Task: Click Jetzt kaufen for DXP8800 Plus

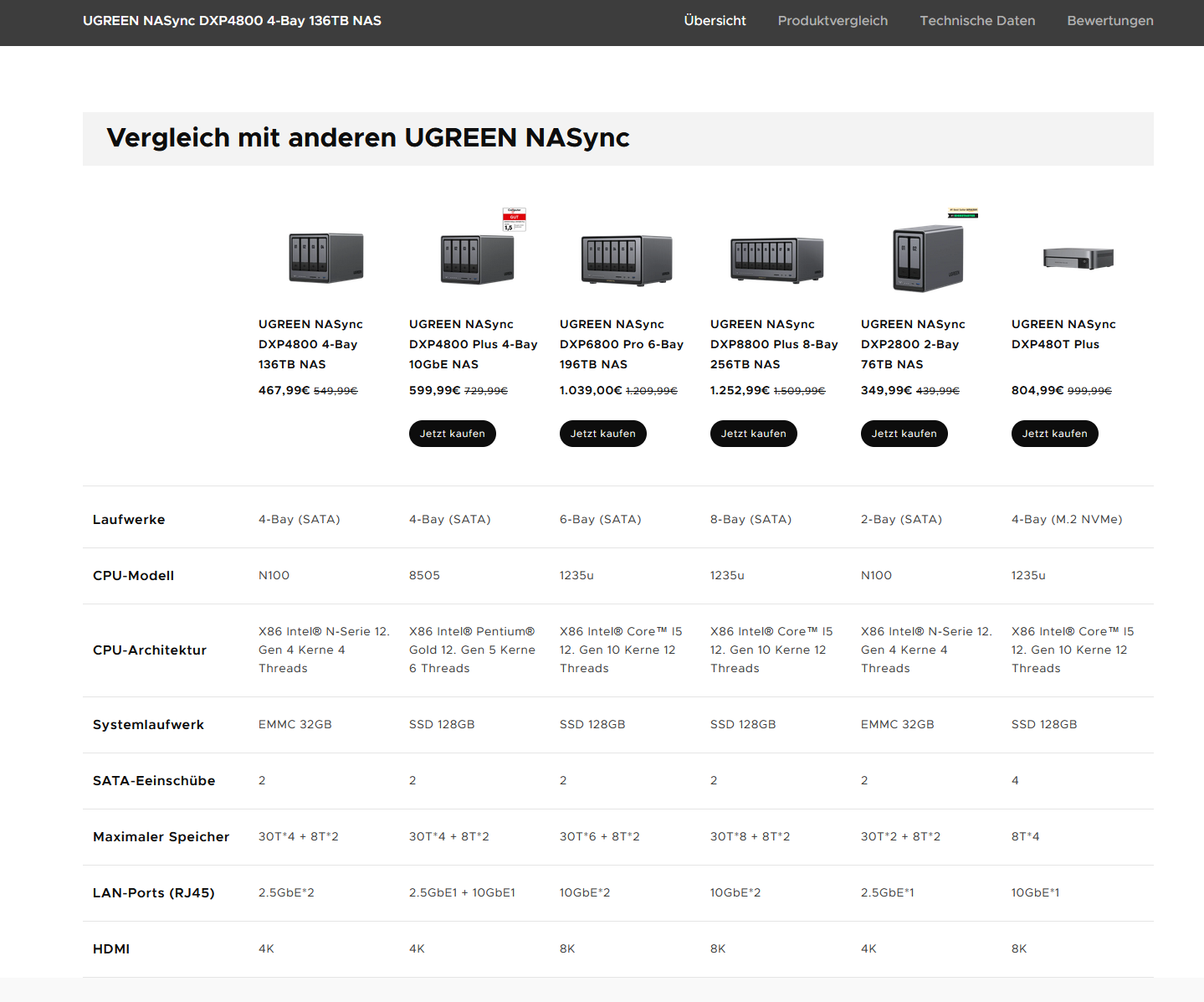Action: point(754,434)
